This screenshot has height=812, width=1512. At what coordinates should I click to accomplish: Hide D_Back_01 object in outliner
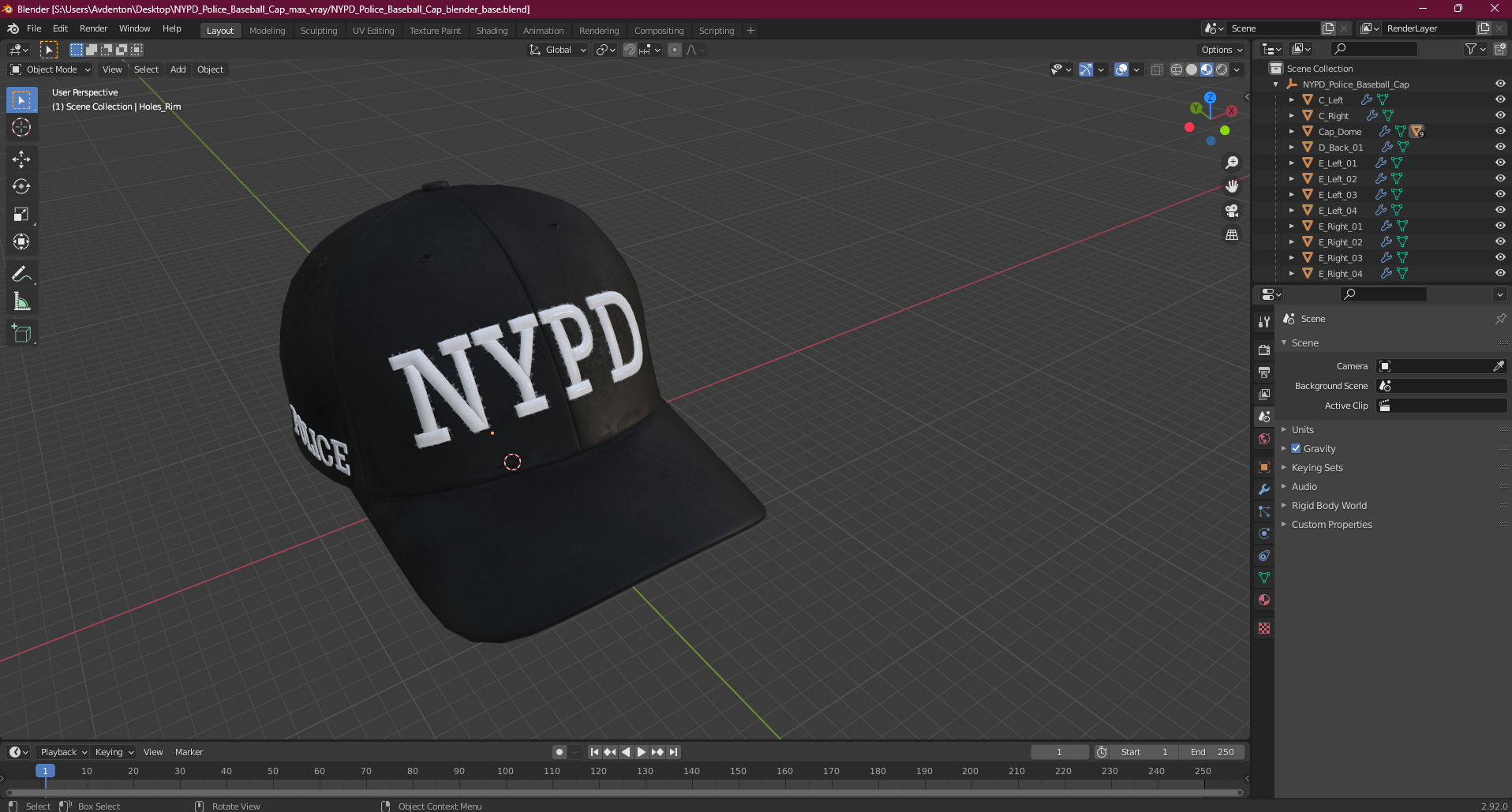click(1500, 147)
